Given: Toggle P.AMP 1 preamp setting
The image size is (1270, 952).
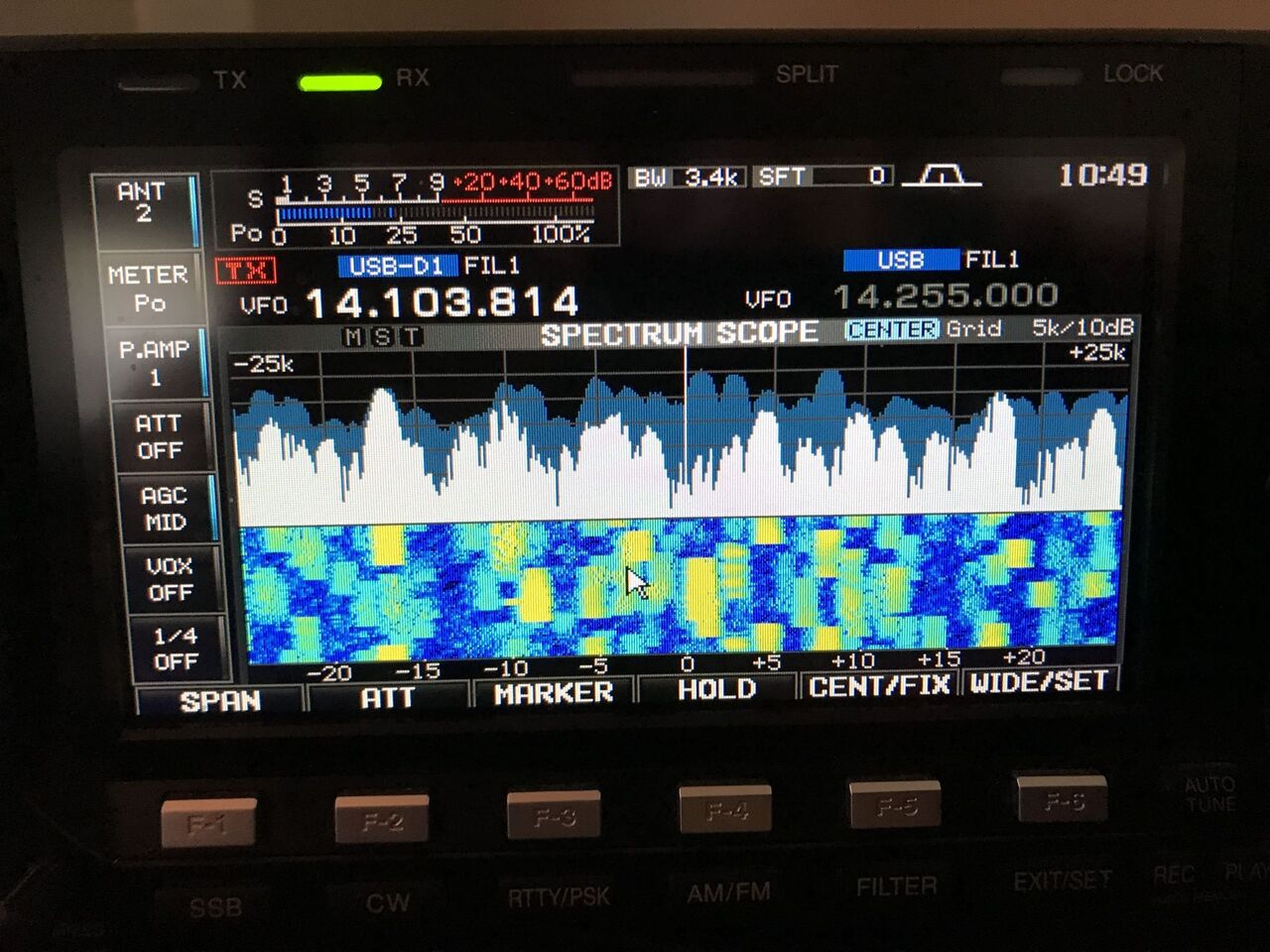Looking at the screenshot, I should (x=155, y=362).
